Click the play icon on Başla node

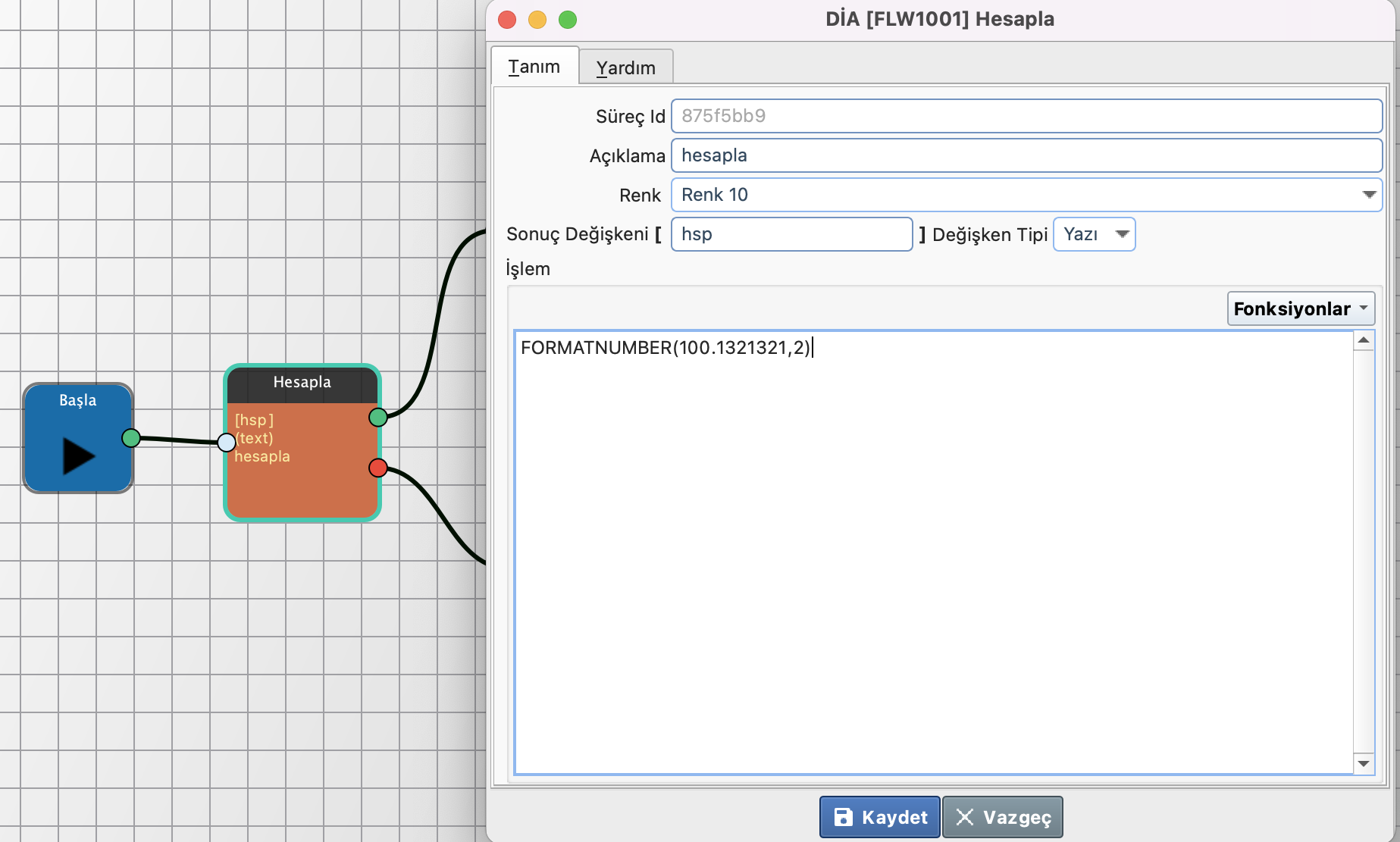pos(78,456)
